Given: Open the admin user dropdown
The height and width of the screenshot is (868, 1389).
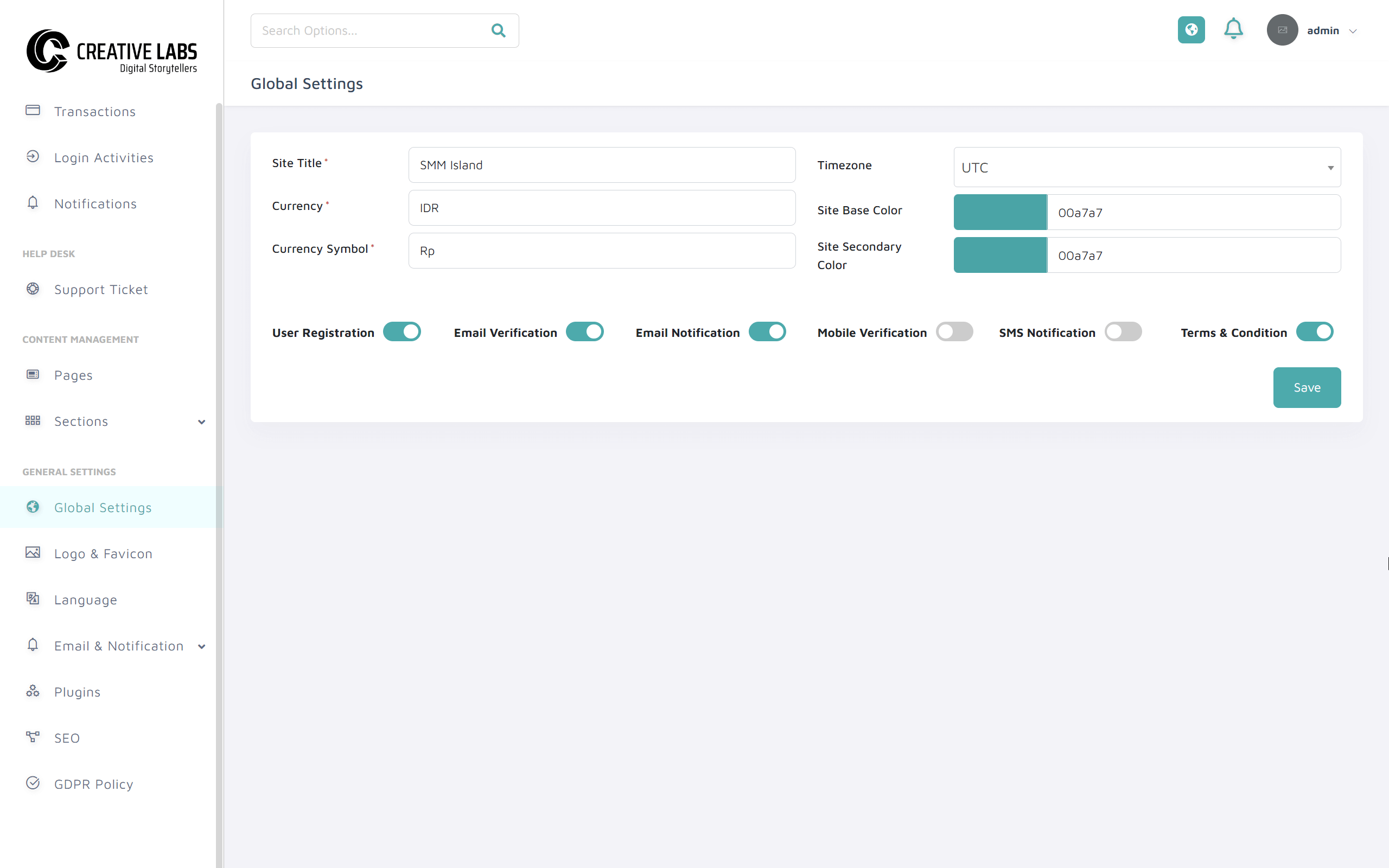Looking at the screenshot, I should point(1331,31).
